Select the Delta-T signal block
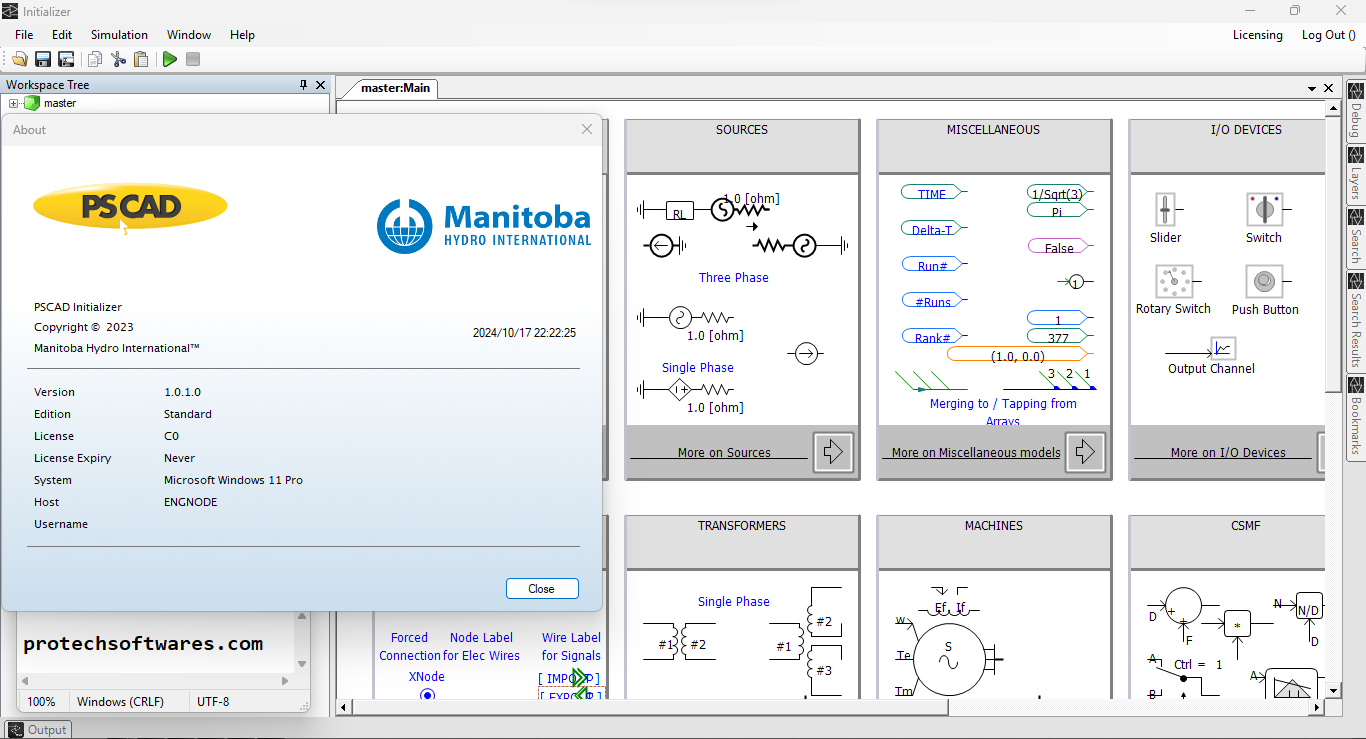1366x739 pixels. 932,229
